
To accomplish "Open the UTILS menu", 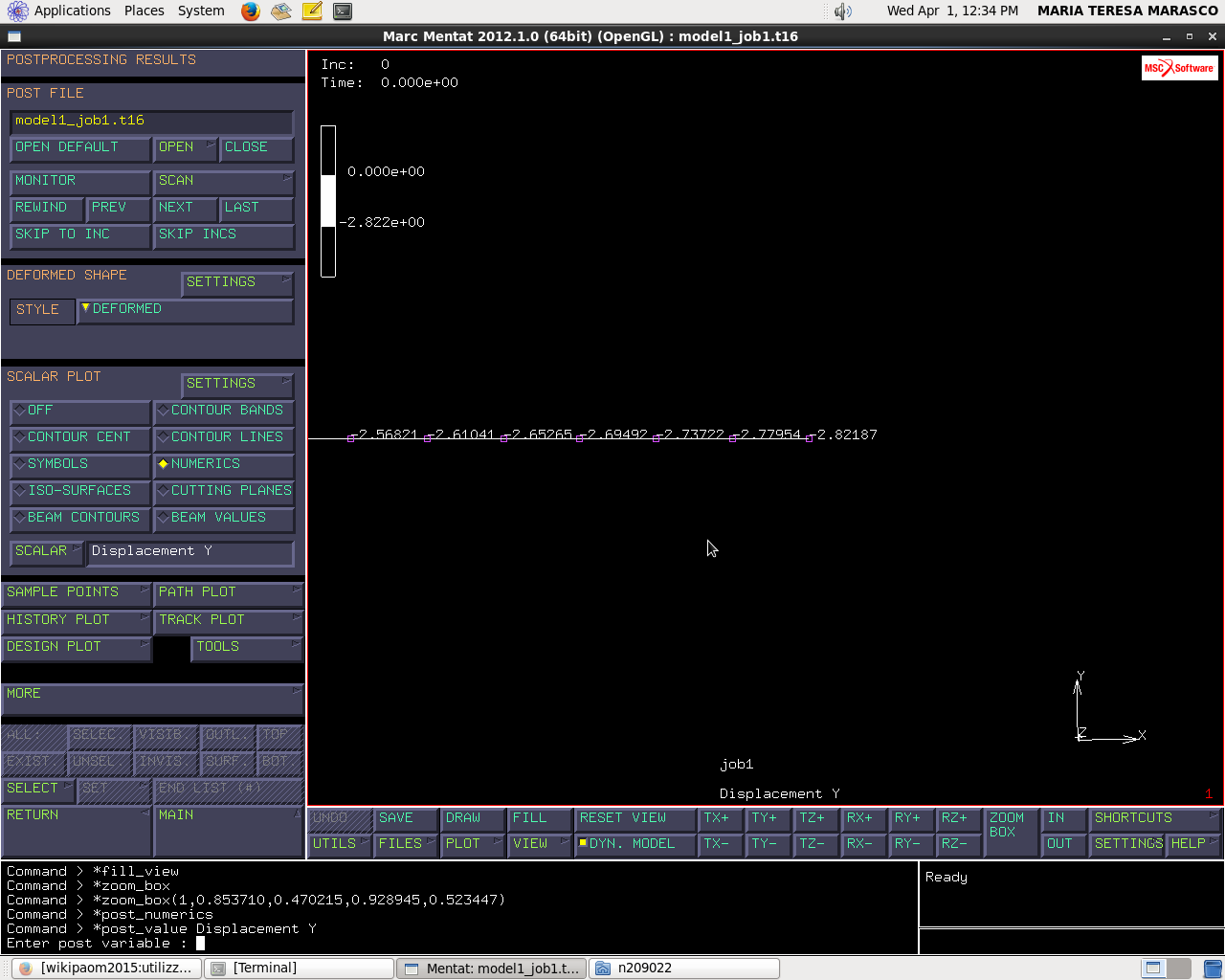I will (x=340, y=845).
